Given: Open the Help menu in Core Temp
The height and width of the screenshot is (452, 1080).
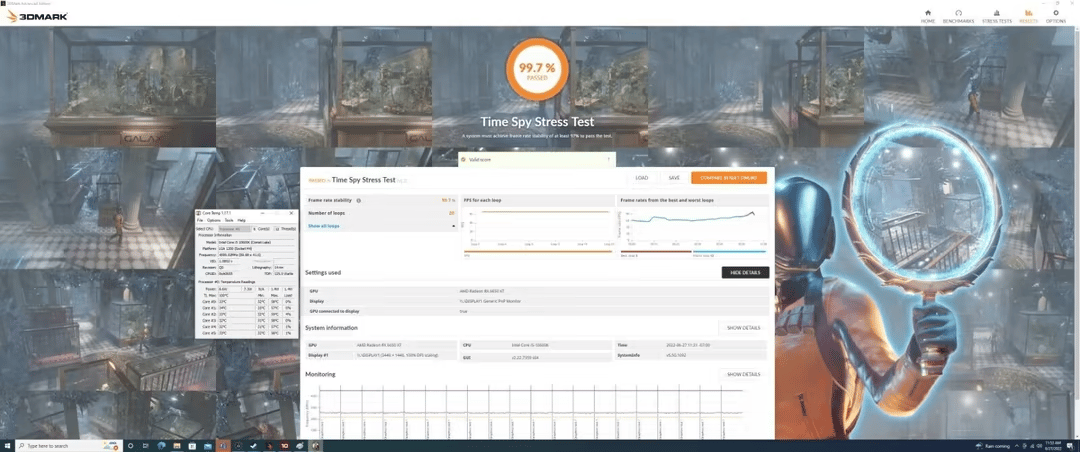Looking at the screenshot, I should pyautogui.click(x=242, y=220).
